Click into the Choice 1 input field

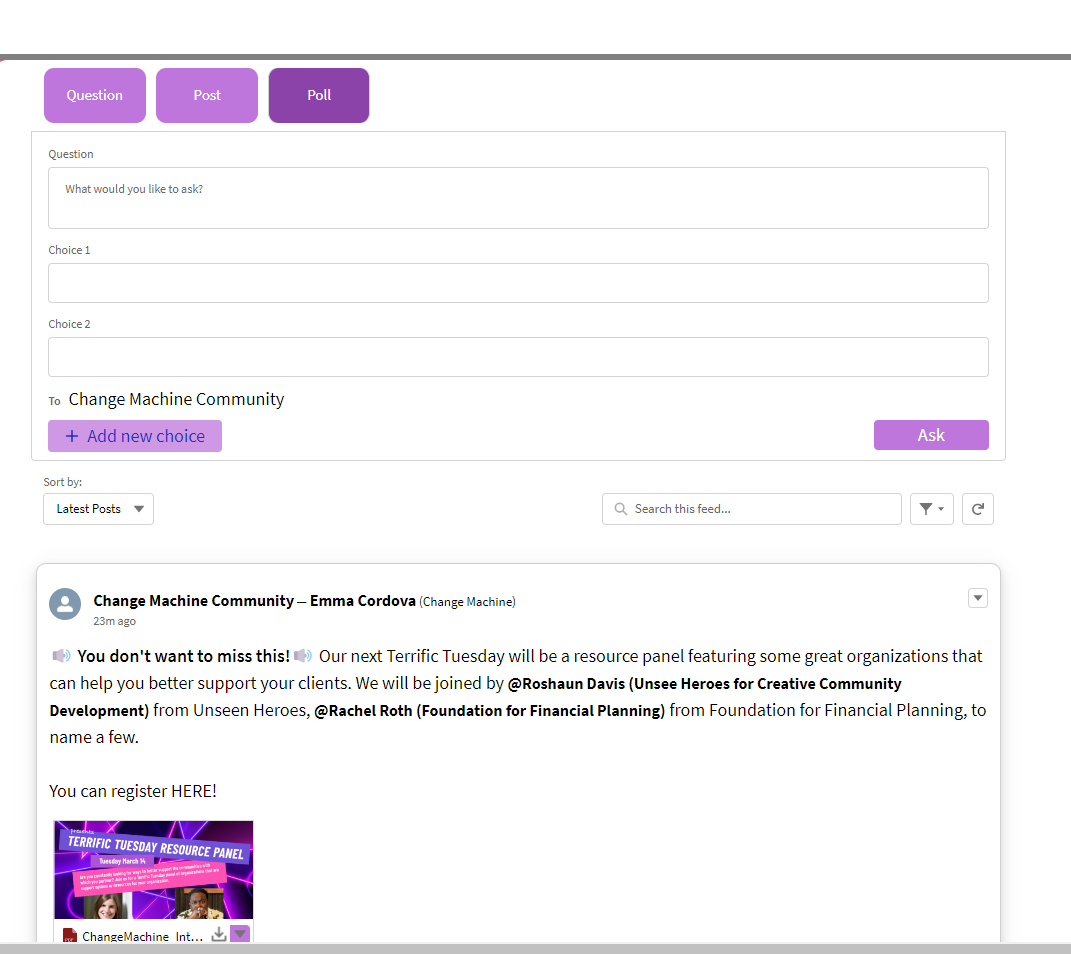(x=518, y=283)
